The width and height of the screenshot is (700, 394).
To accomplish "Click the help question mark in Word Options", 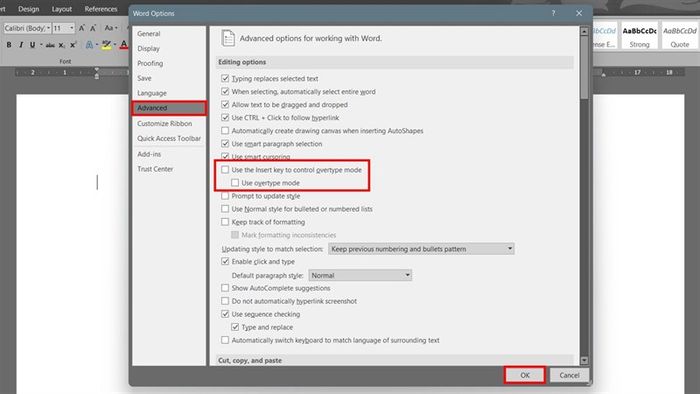I will (553, 13).
